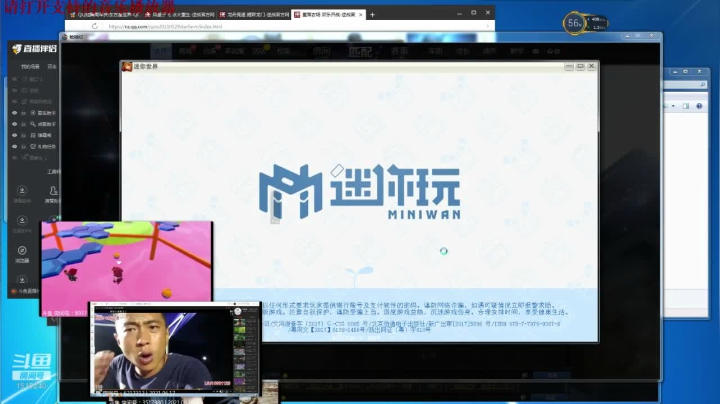Open a new browser tab

click(372, 15)
